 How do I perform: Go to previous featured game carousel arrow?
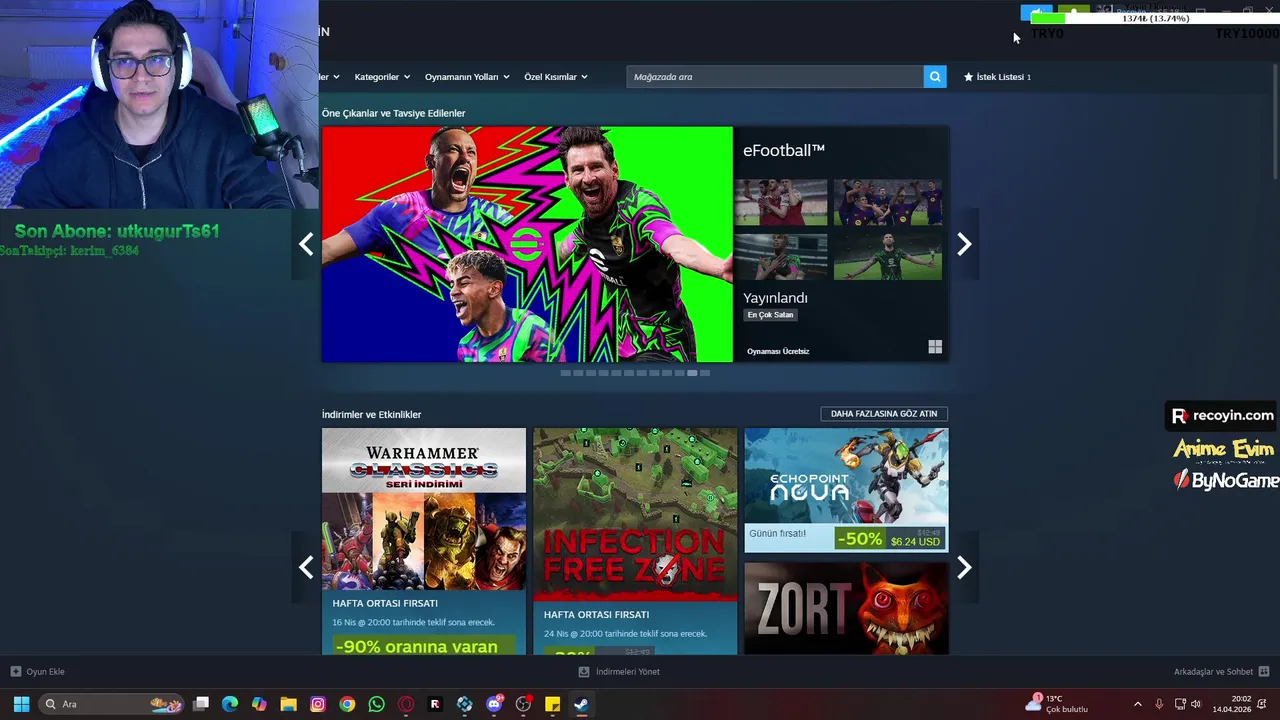click(x=306, y=244)
